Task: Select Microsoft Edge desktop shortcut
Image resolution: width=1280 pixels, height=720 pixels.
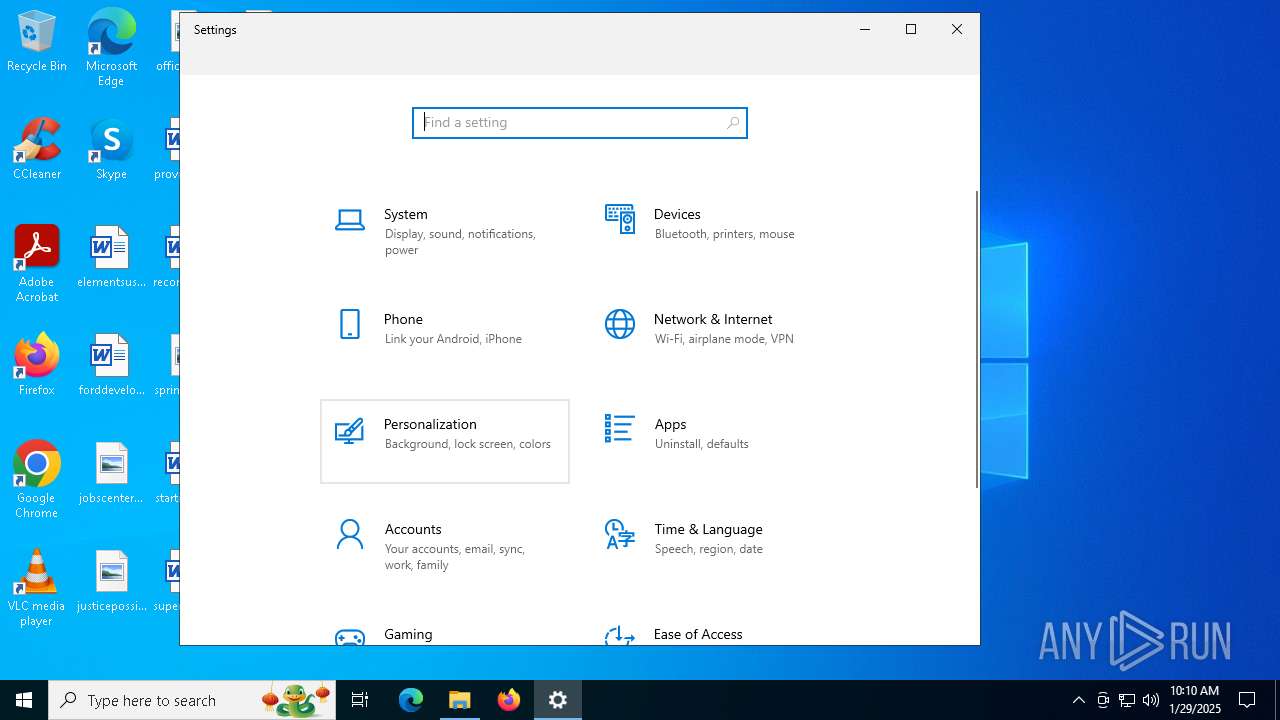Action: (111, 47)
